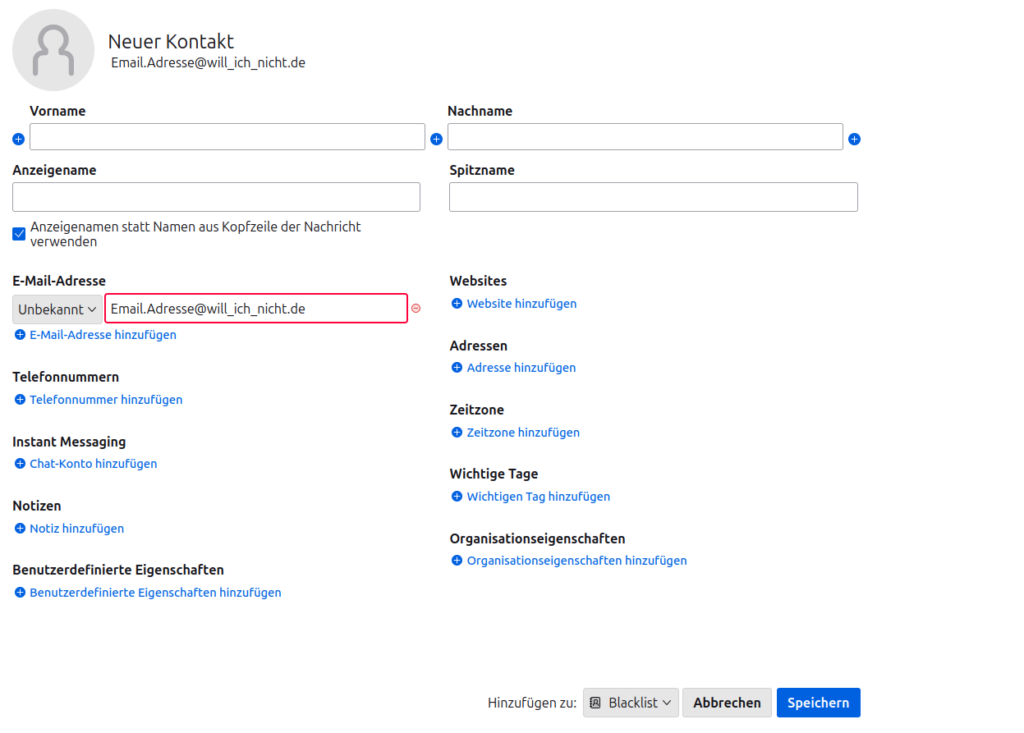Focus the Spitzname text field
The width and height of the screenshot is (1024, 733).
[653, 197]
